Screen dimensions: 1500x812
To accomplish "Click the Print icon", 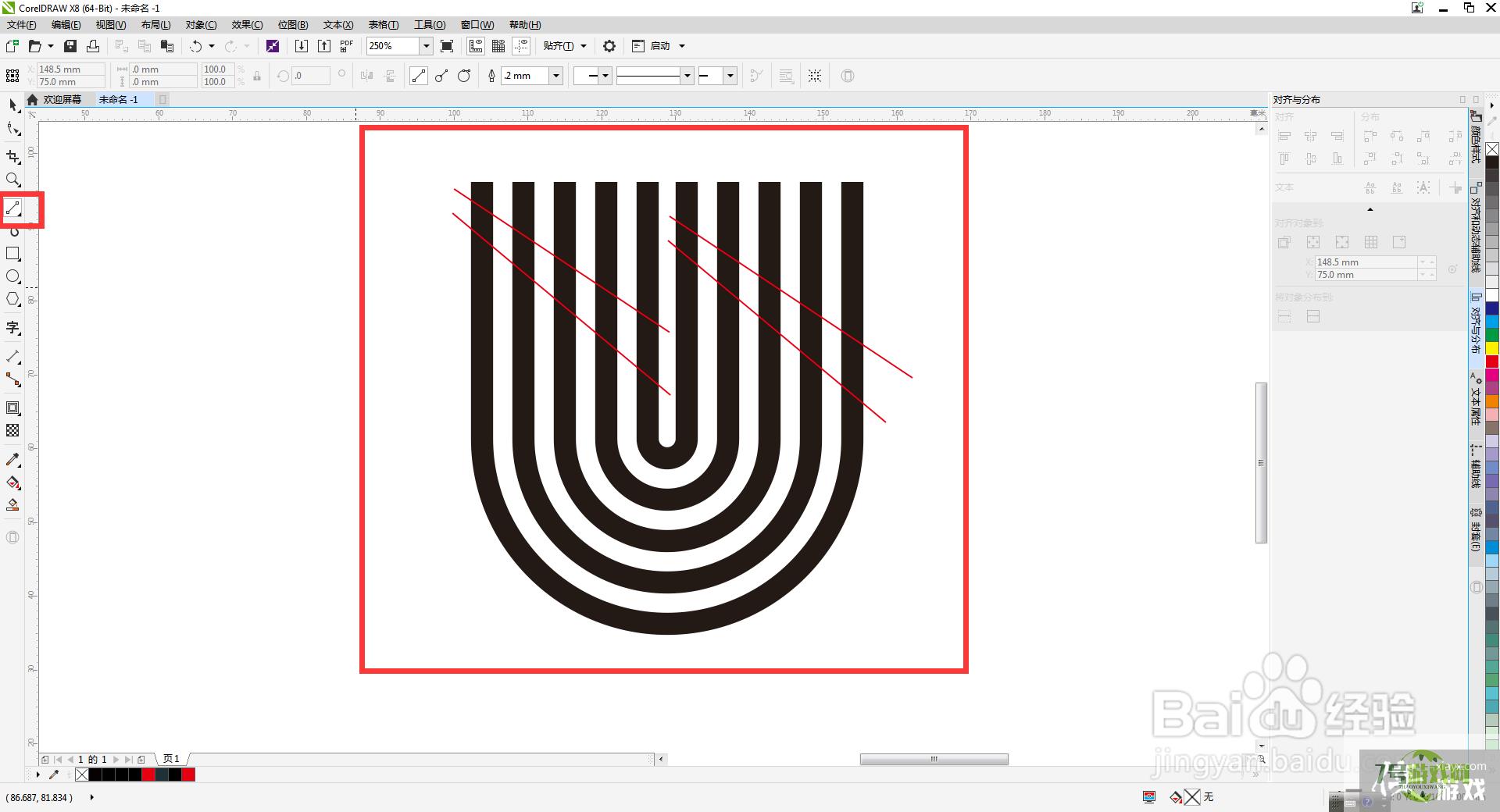I will point(93,46).
